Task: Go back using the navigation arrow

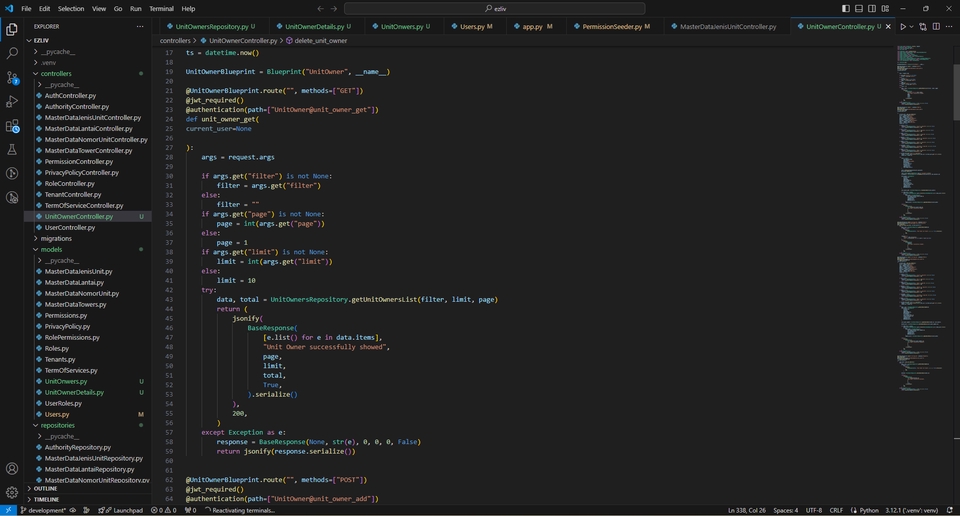Action: [320, 9]
